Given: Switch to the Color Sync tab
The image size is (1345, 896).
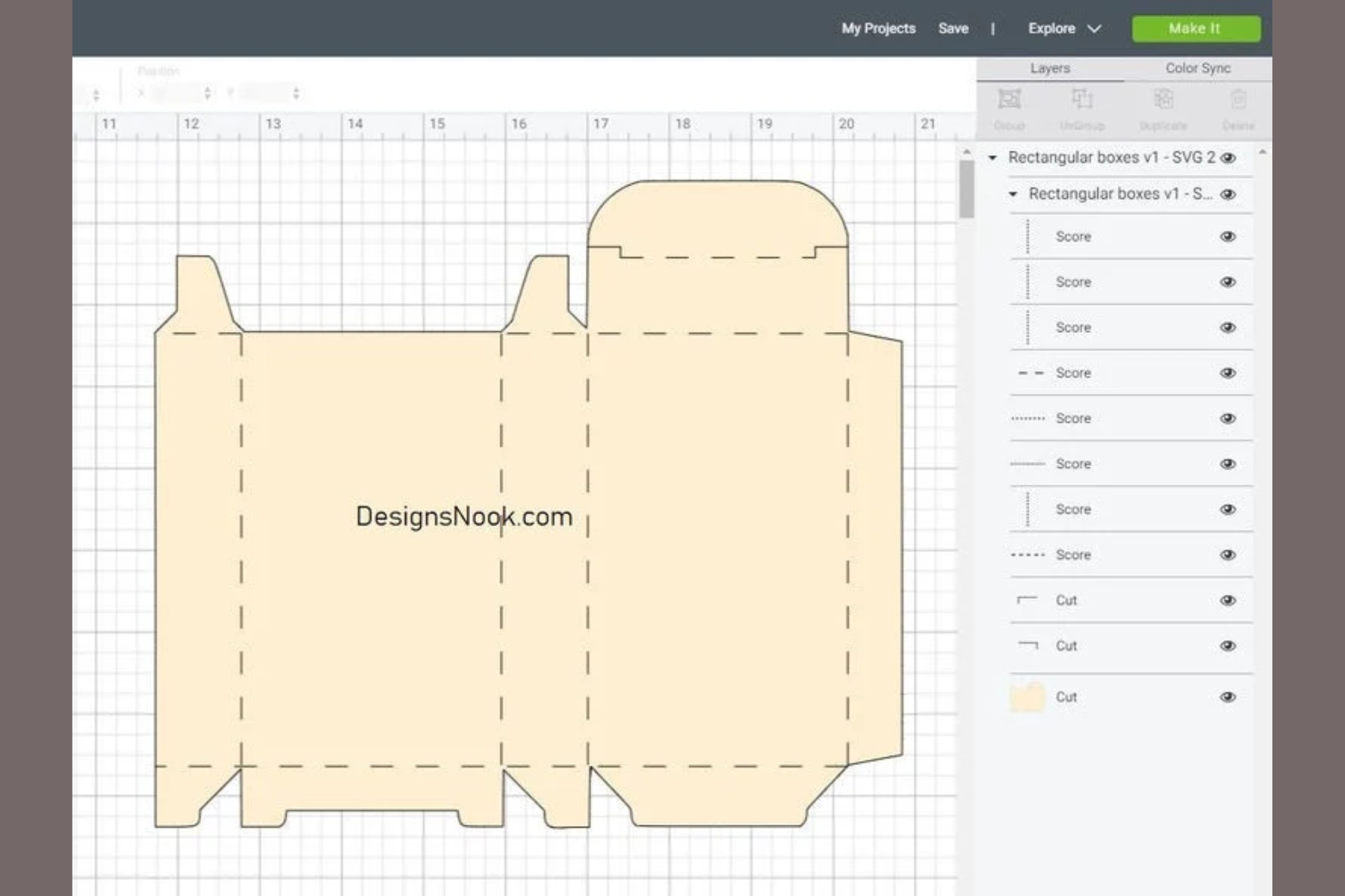Looking at the screenshot, I should (x=1198, y=69).
